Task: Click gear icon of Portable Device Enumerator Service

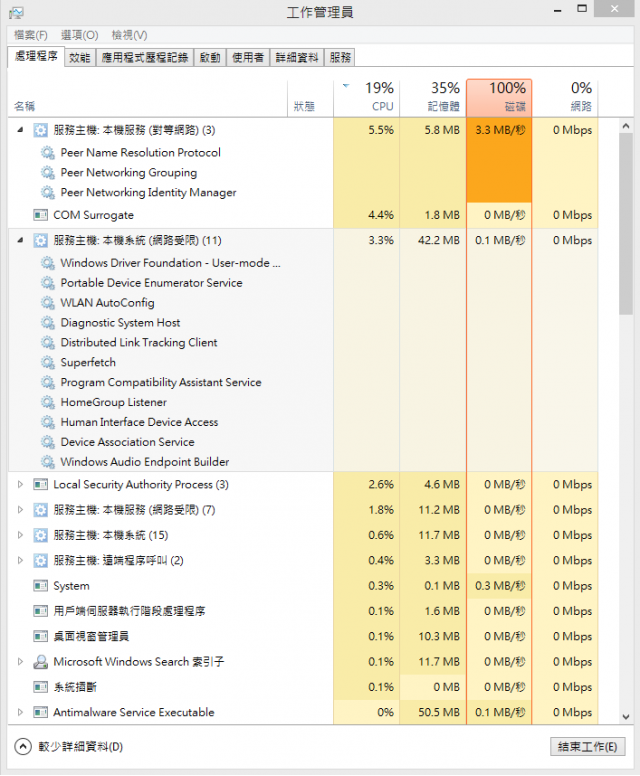Action: pyautogui.click(x=48, y=283)
